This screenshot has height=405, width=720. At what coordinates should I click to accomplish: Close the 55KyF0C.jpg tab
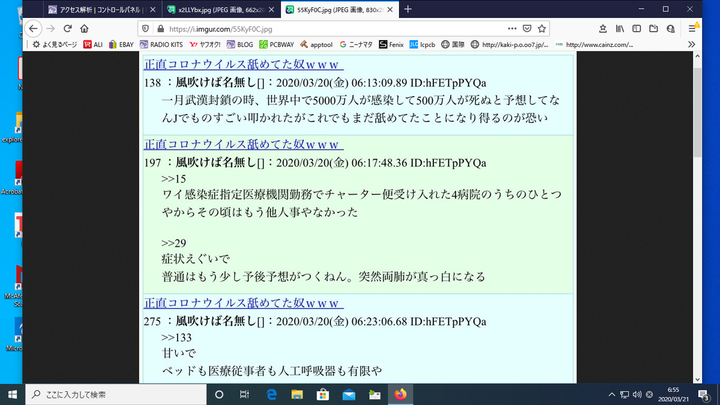tap(390, 9)
